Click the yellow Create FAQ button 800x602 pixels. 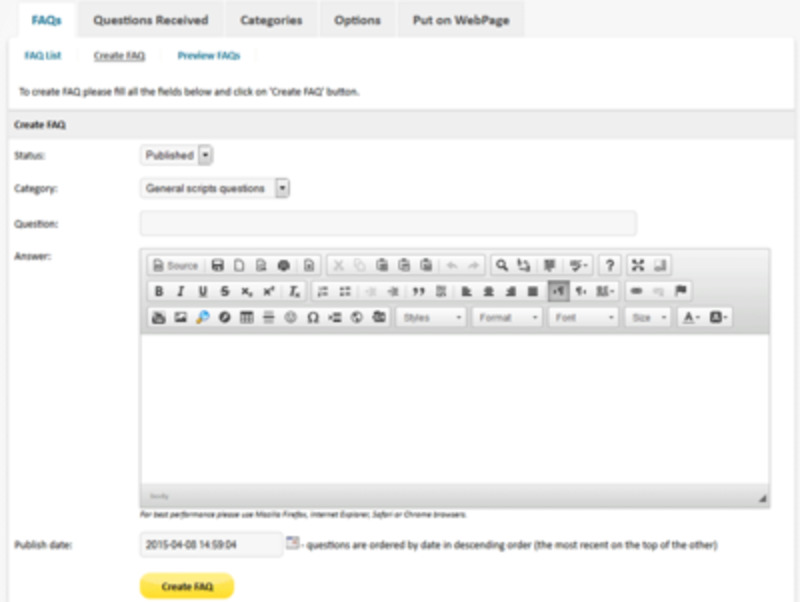click(x=187, y=586)
